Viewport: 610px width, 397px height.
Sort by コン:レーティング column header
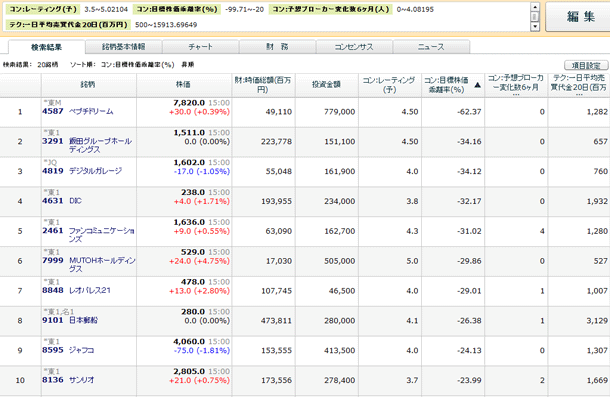point(389,85)
